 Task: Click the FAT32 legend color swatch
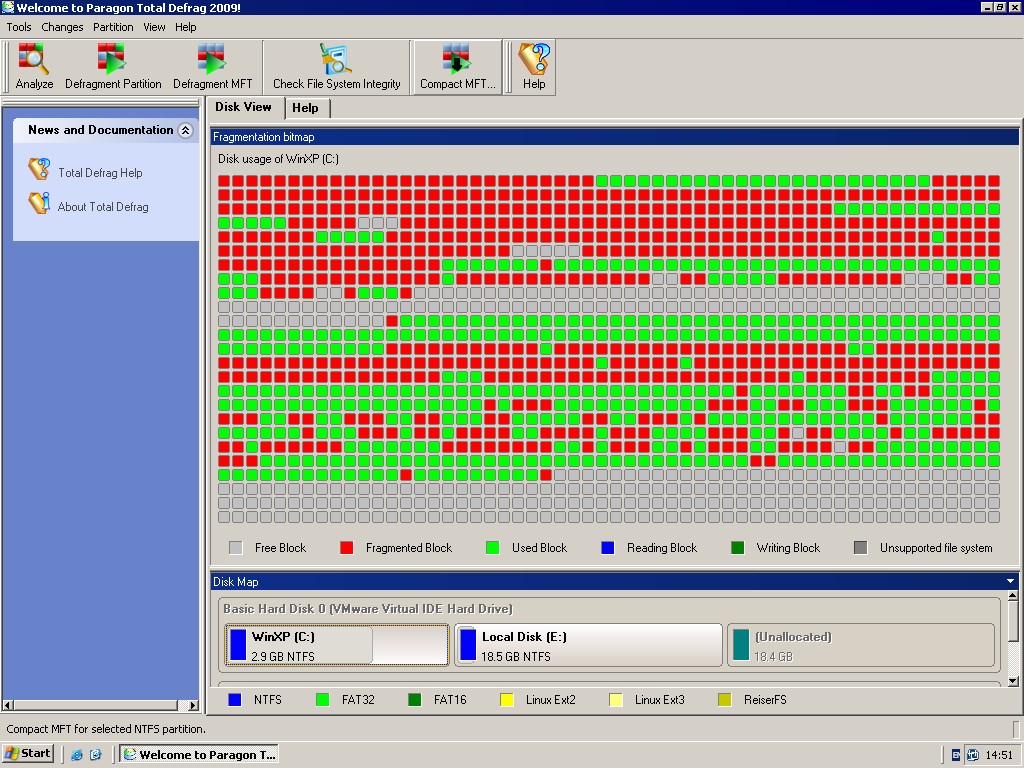pos(322,700)
